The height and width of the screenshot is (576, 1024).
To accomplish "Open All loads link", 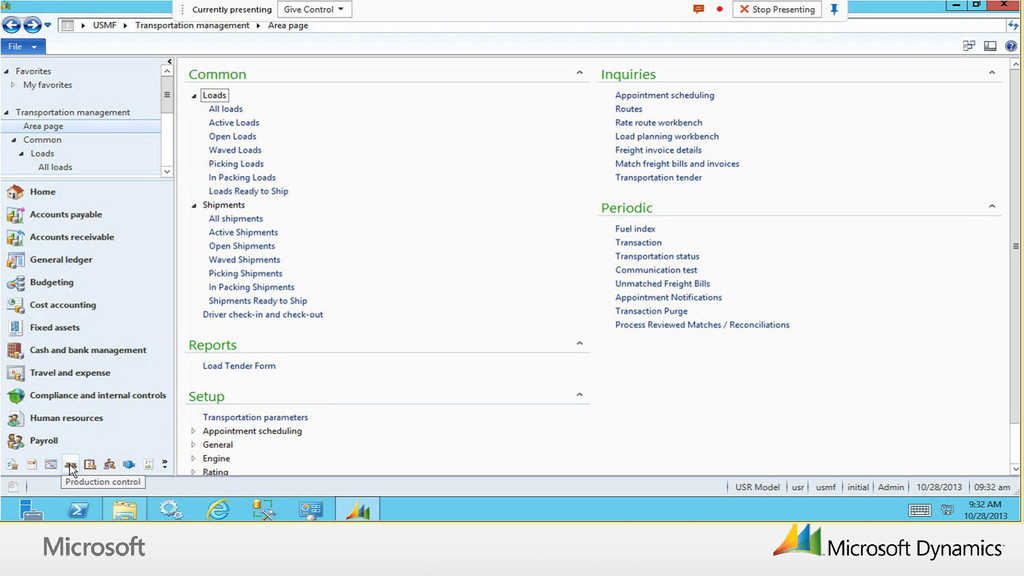I will click(x=225, y=109).
